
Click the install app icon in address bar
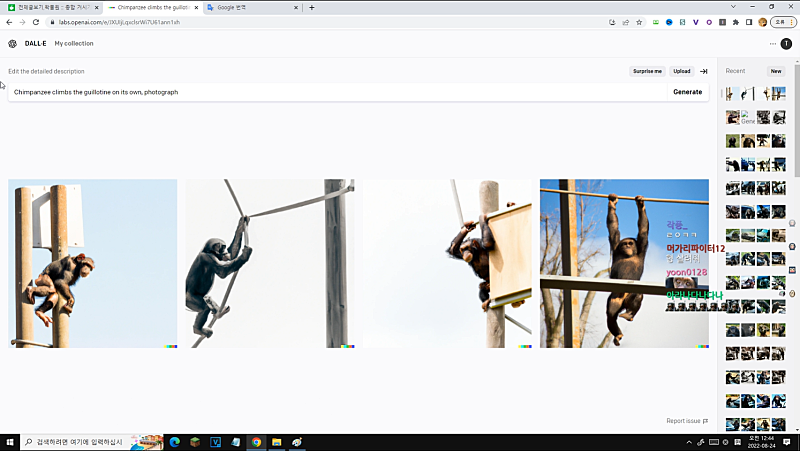(612, 22)
